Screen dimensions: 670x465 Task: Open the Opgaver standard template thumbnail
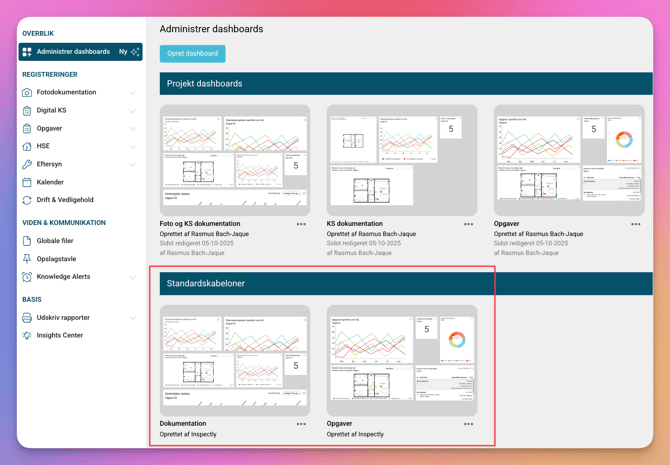click(x=402, y=360)
